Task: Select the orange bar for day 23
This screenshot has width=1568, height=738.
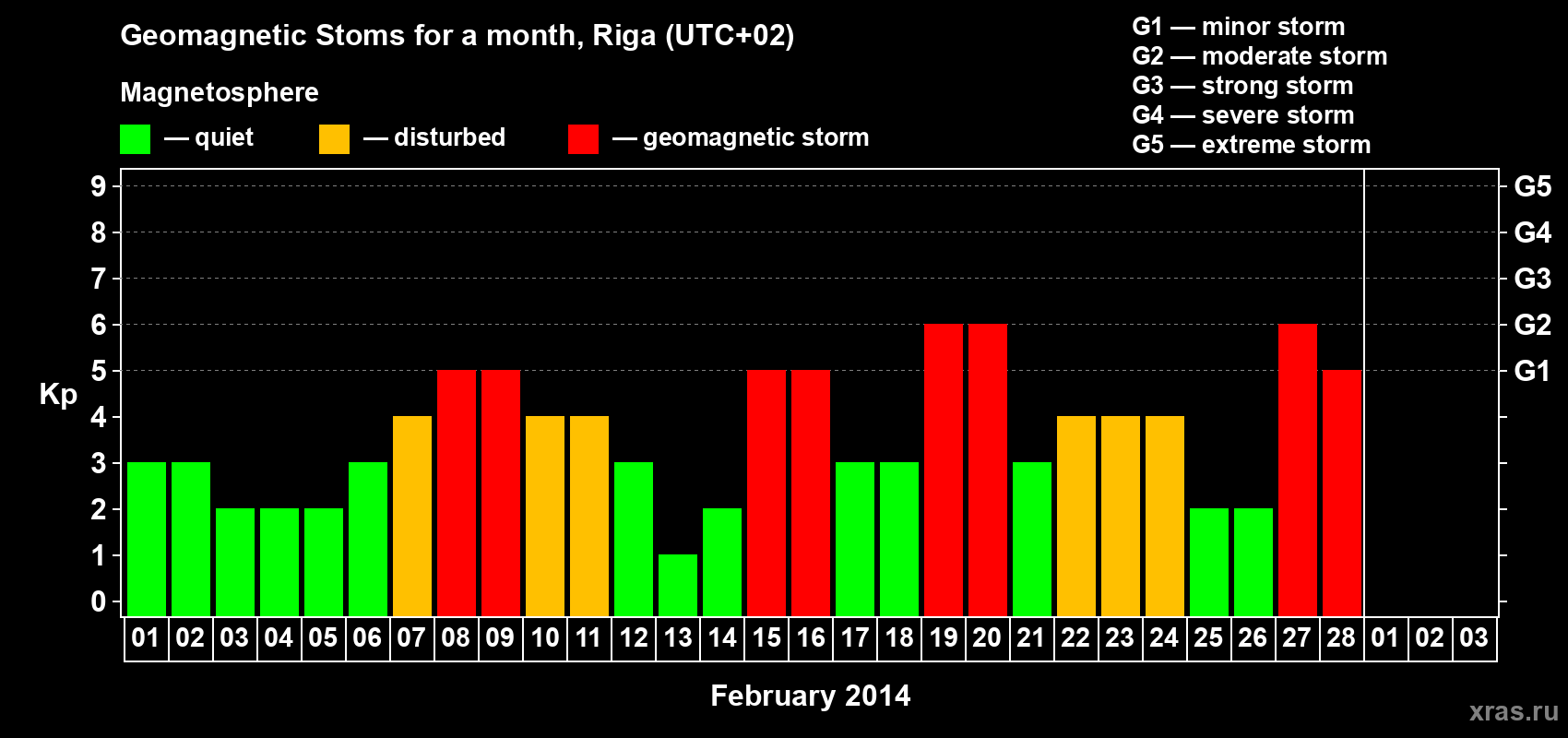Action: (1121, 516)
